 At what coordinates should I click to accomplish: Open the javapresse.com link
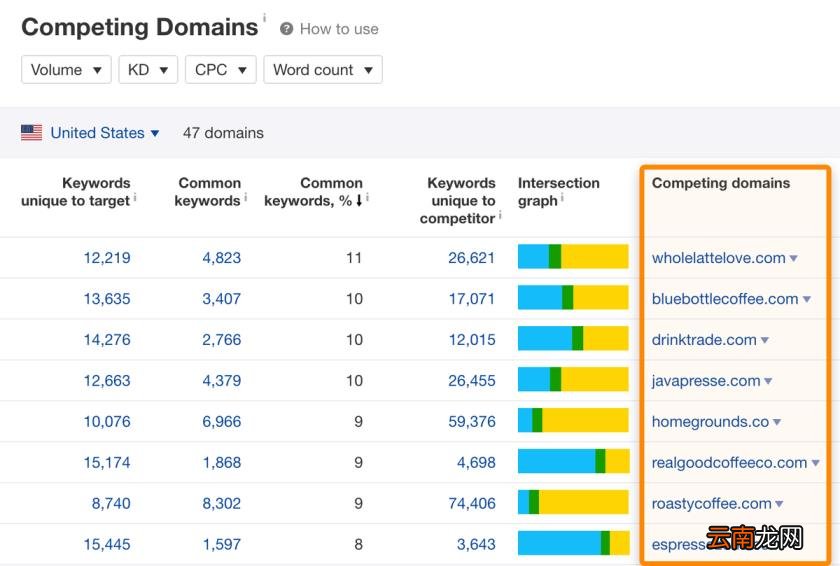click(706, 381)
